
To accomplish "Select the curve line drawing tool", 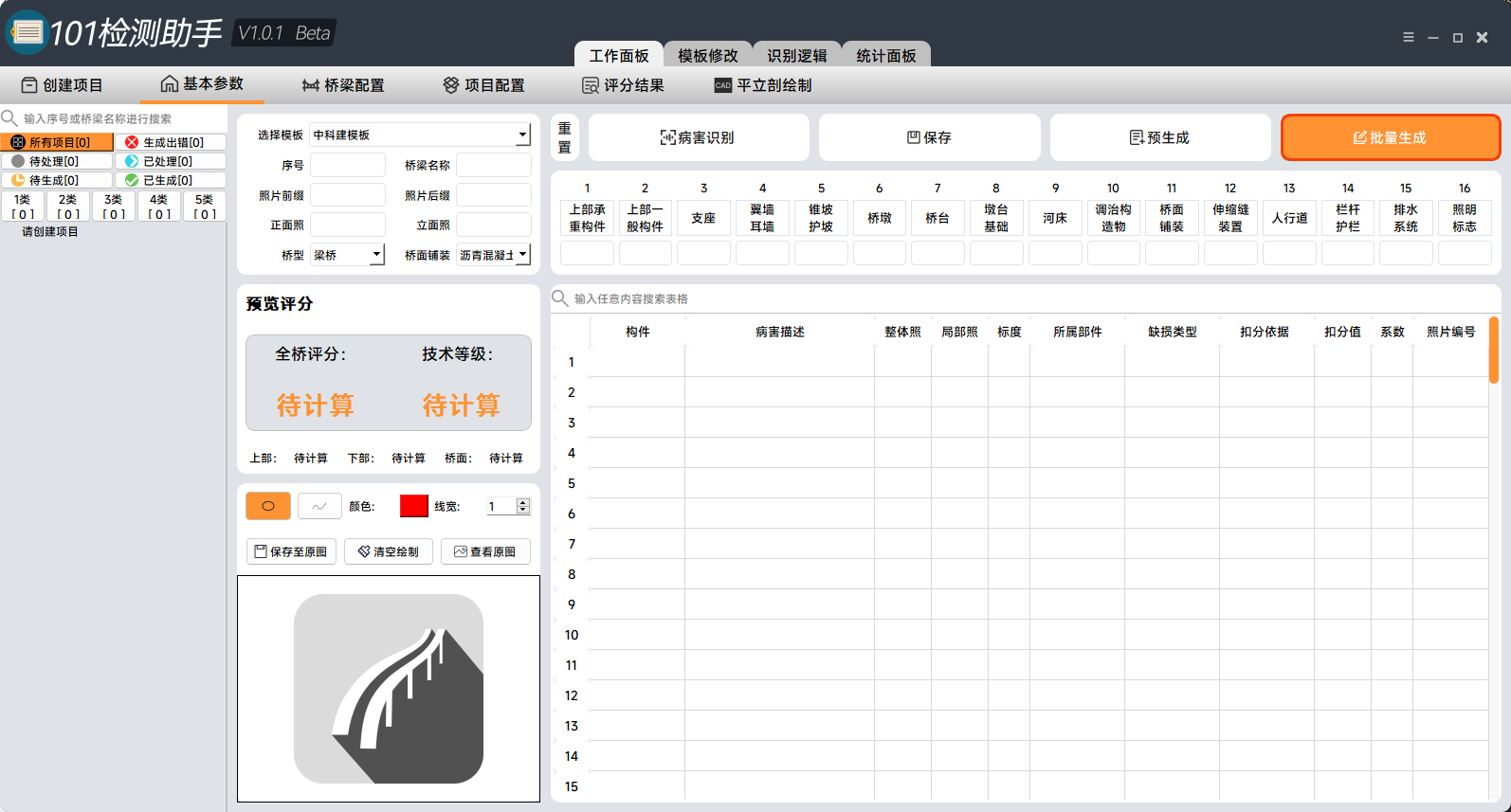I will coord(319,506).
